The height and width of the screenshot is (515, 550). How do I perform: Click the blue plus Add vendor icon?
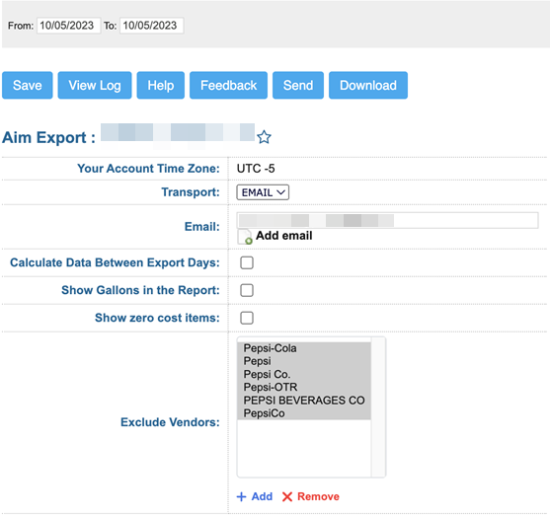pyautogui.click(x=241, y=497)
